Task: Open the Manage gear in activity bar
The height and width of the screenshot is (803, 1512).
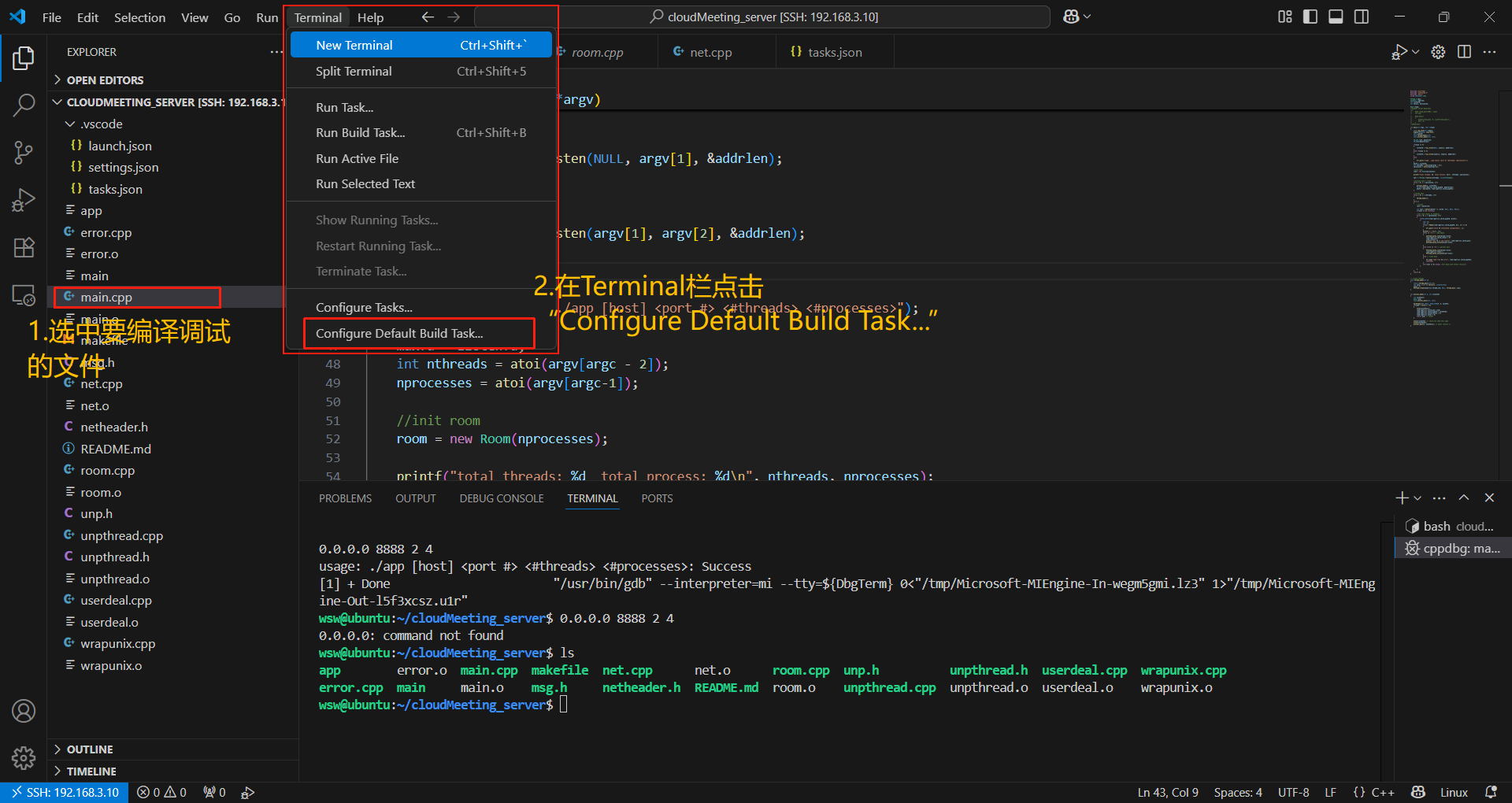Action: [x=24, y=757]
